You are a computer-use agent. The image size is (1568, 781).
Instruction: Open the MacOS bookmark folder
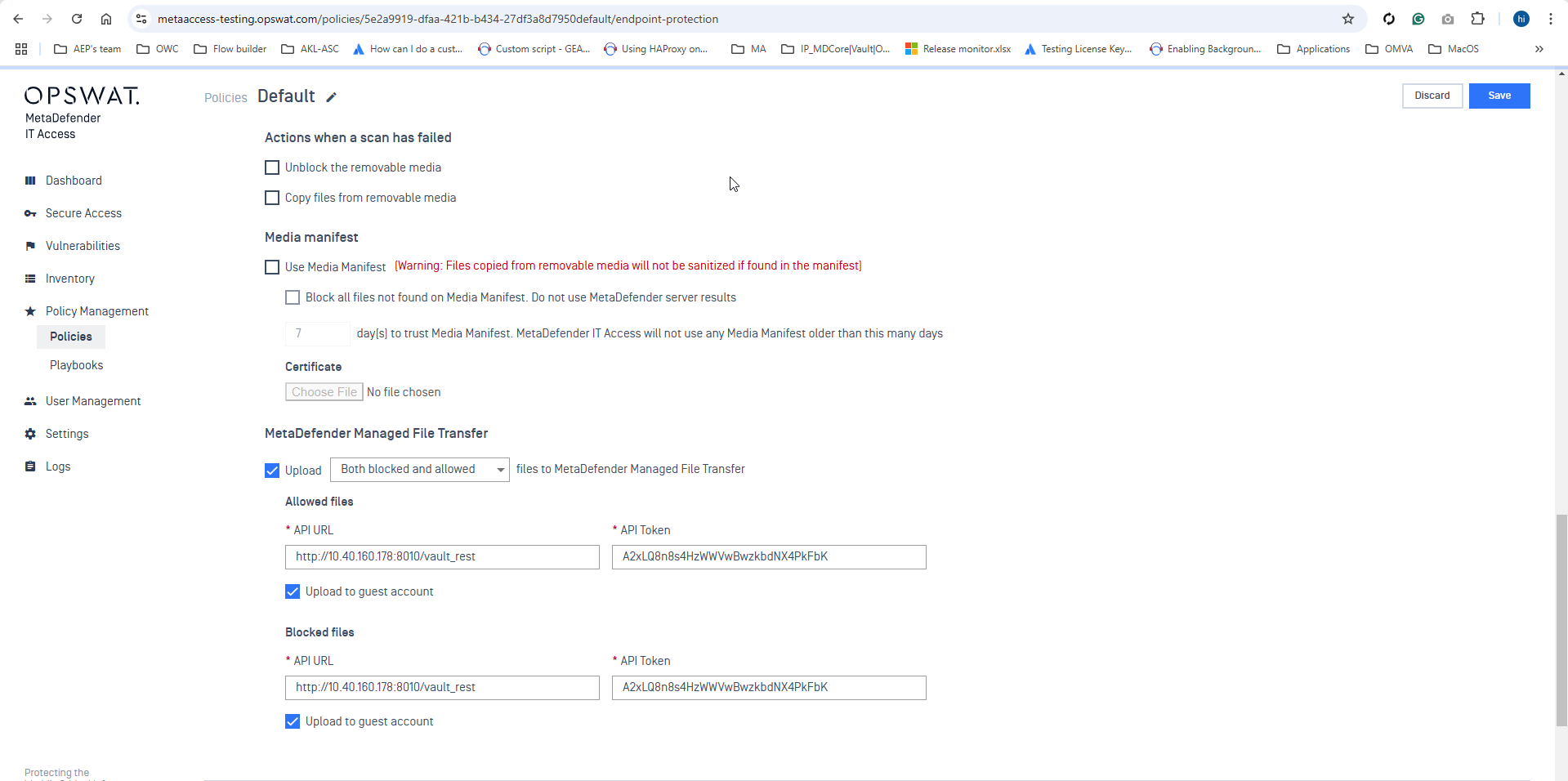click(x=1454, y=49)
